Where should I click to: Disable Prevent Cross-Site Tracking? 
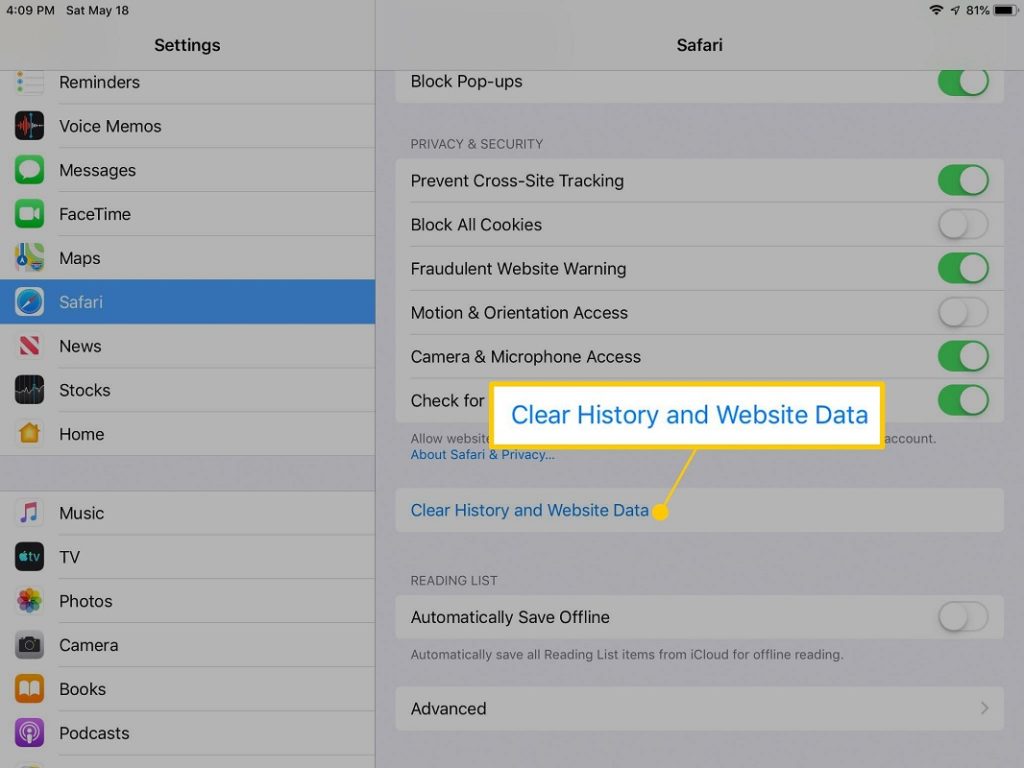[x=962, y=181]
